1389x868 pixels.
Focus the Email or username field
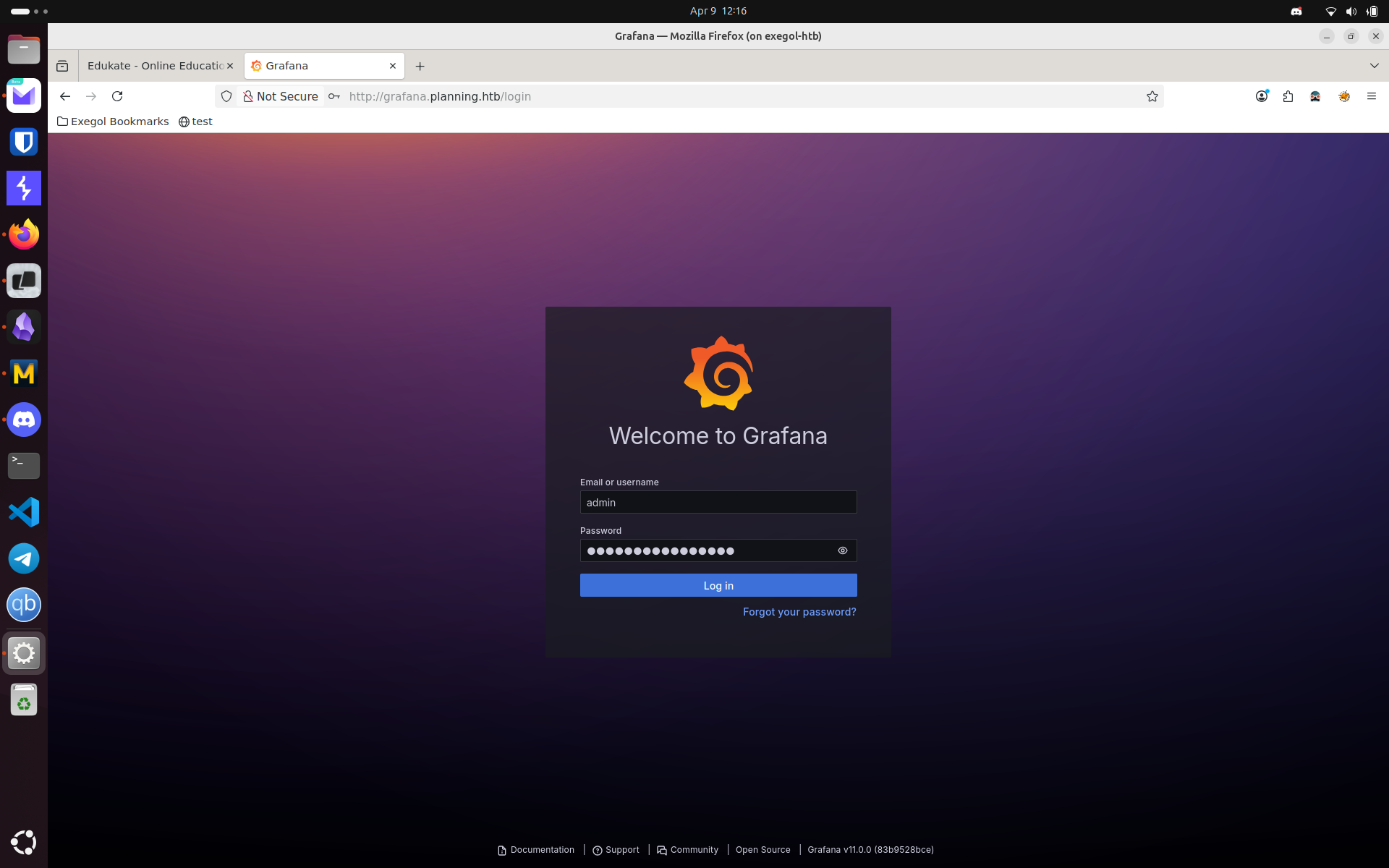pyautogui.click(x=718, y=502)
